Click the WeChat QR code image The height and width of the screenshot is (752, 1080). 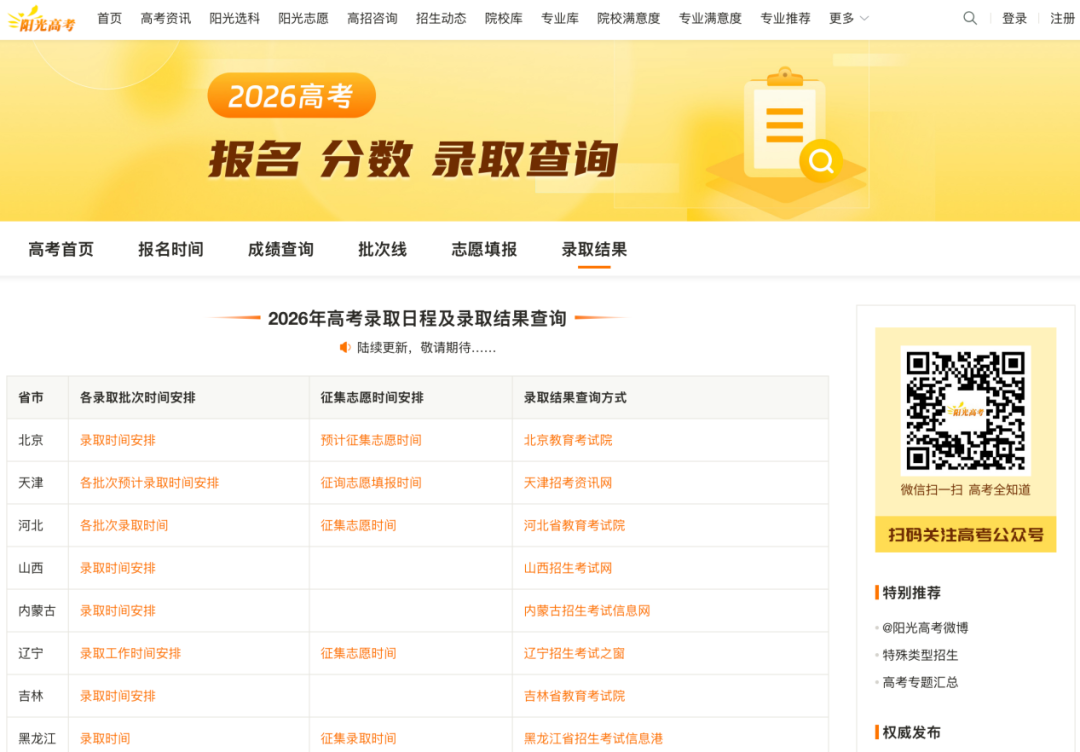pyautogui.click(x=965, y=411)
